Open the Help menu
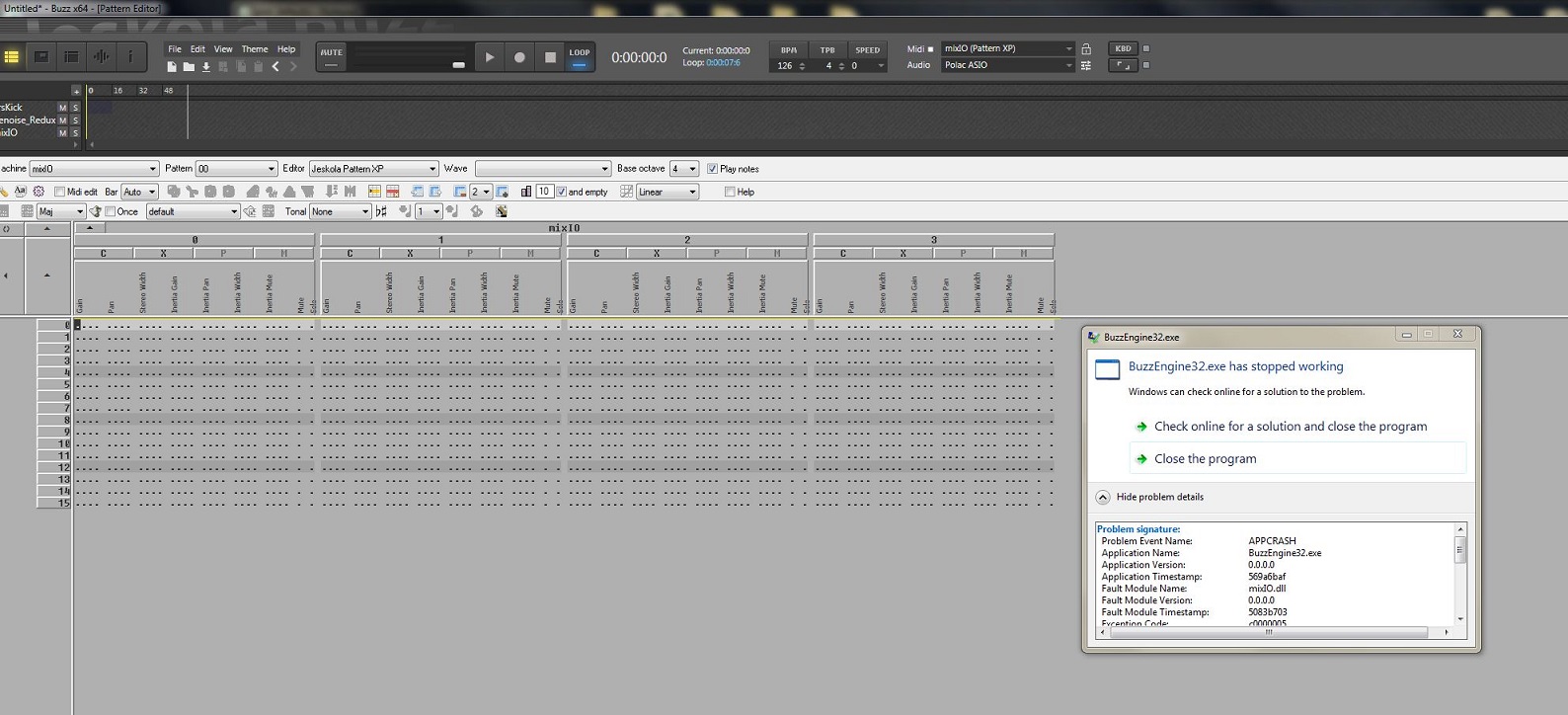Screen dimensions: 1568x715 (286, 49)
